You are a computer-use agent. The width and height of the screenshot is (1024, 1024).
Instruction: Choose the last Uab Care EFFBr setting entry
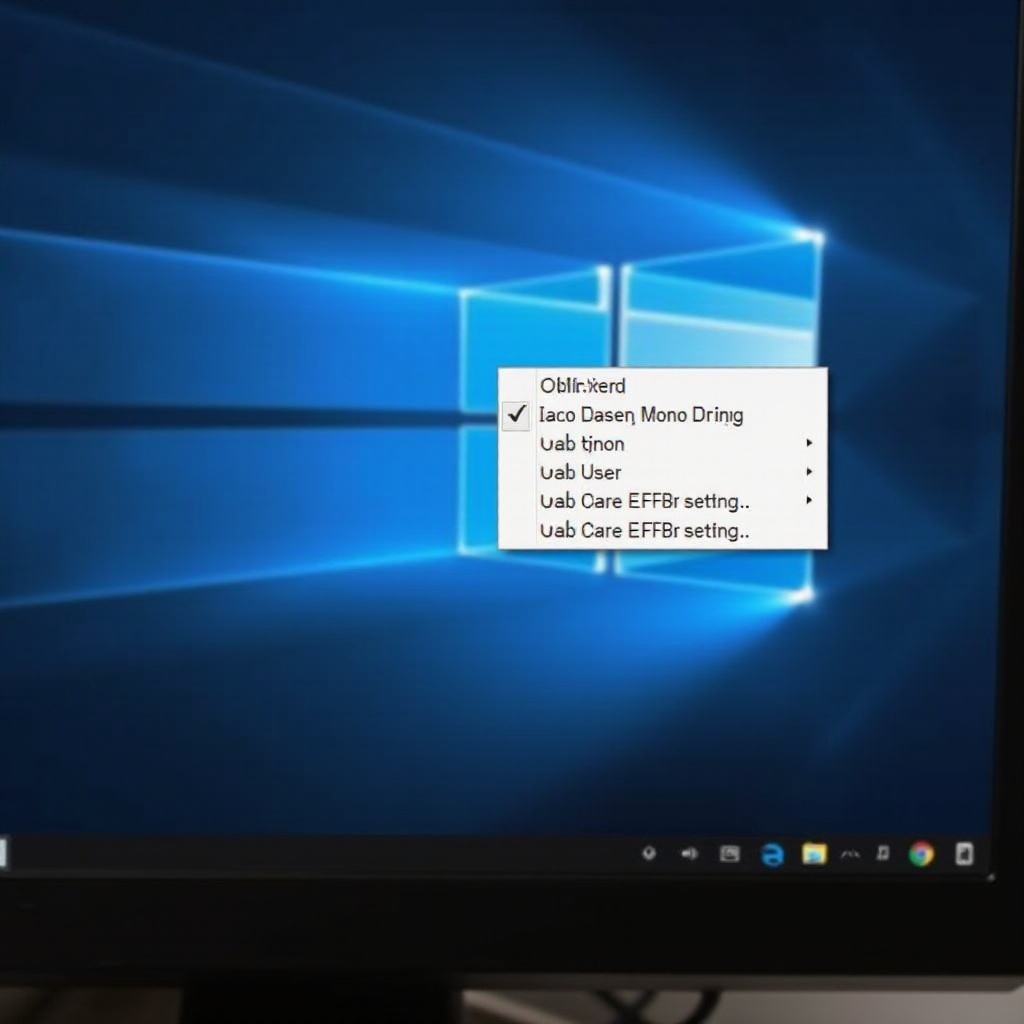click(x=644, y=531)
